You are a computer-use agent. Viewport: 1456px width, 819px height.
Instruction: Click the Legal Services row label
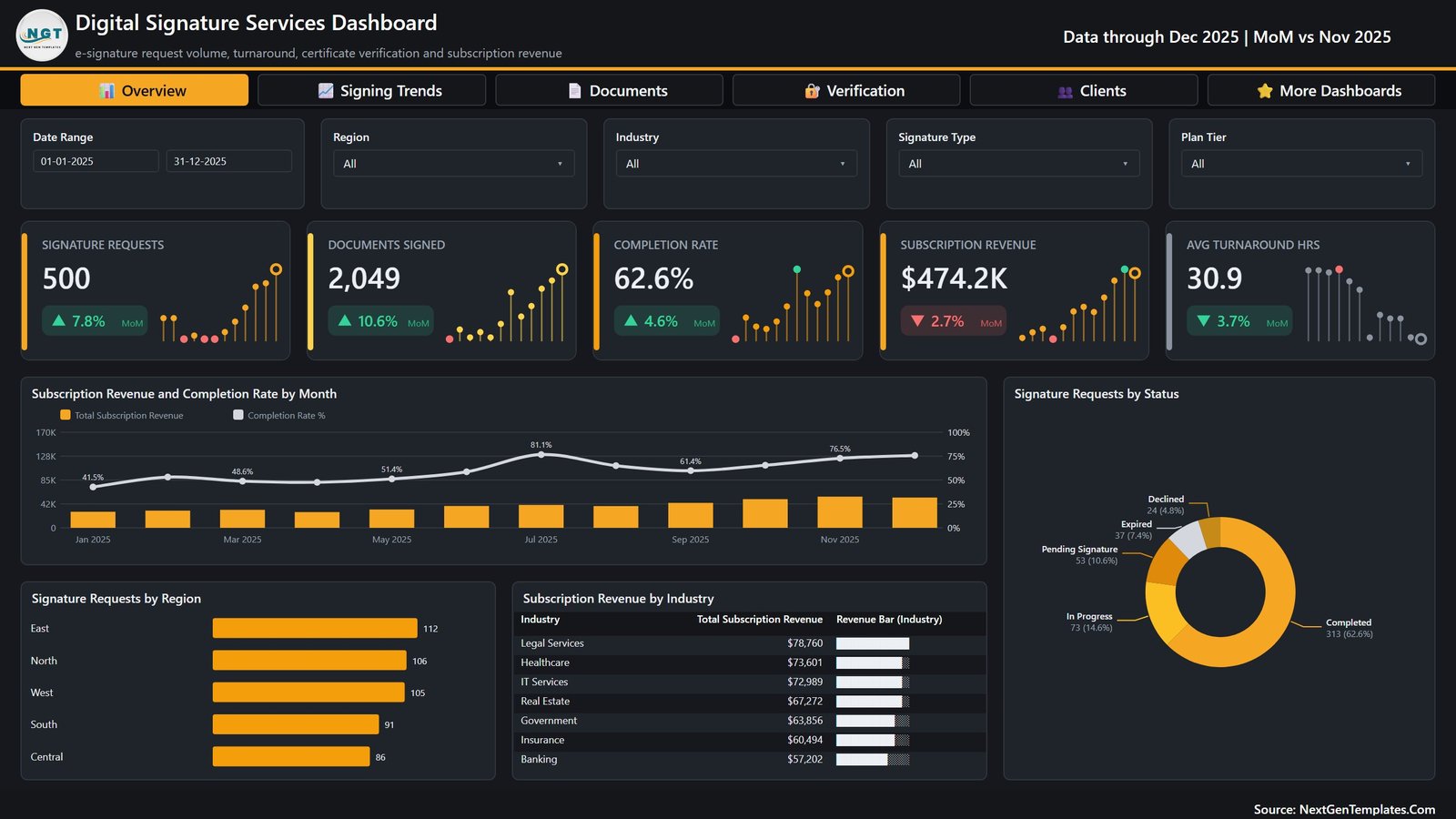point(552,643)
